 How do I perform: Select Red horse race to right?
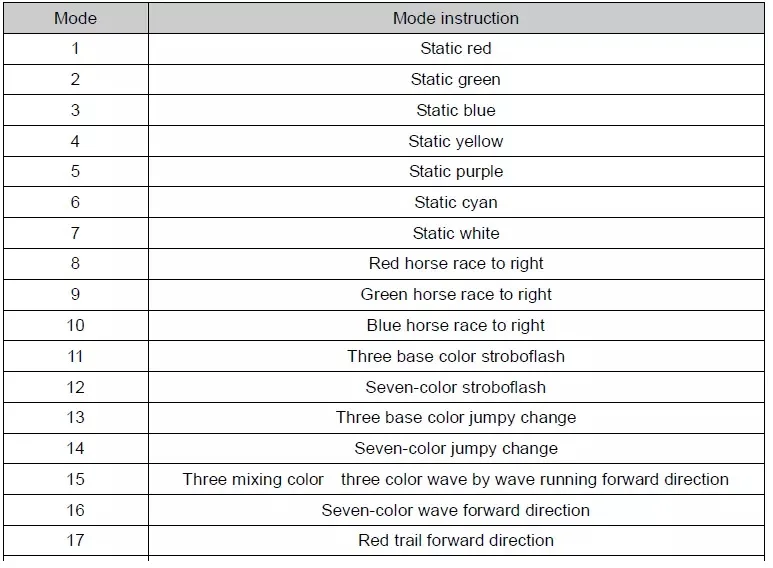click(456, 263)
